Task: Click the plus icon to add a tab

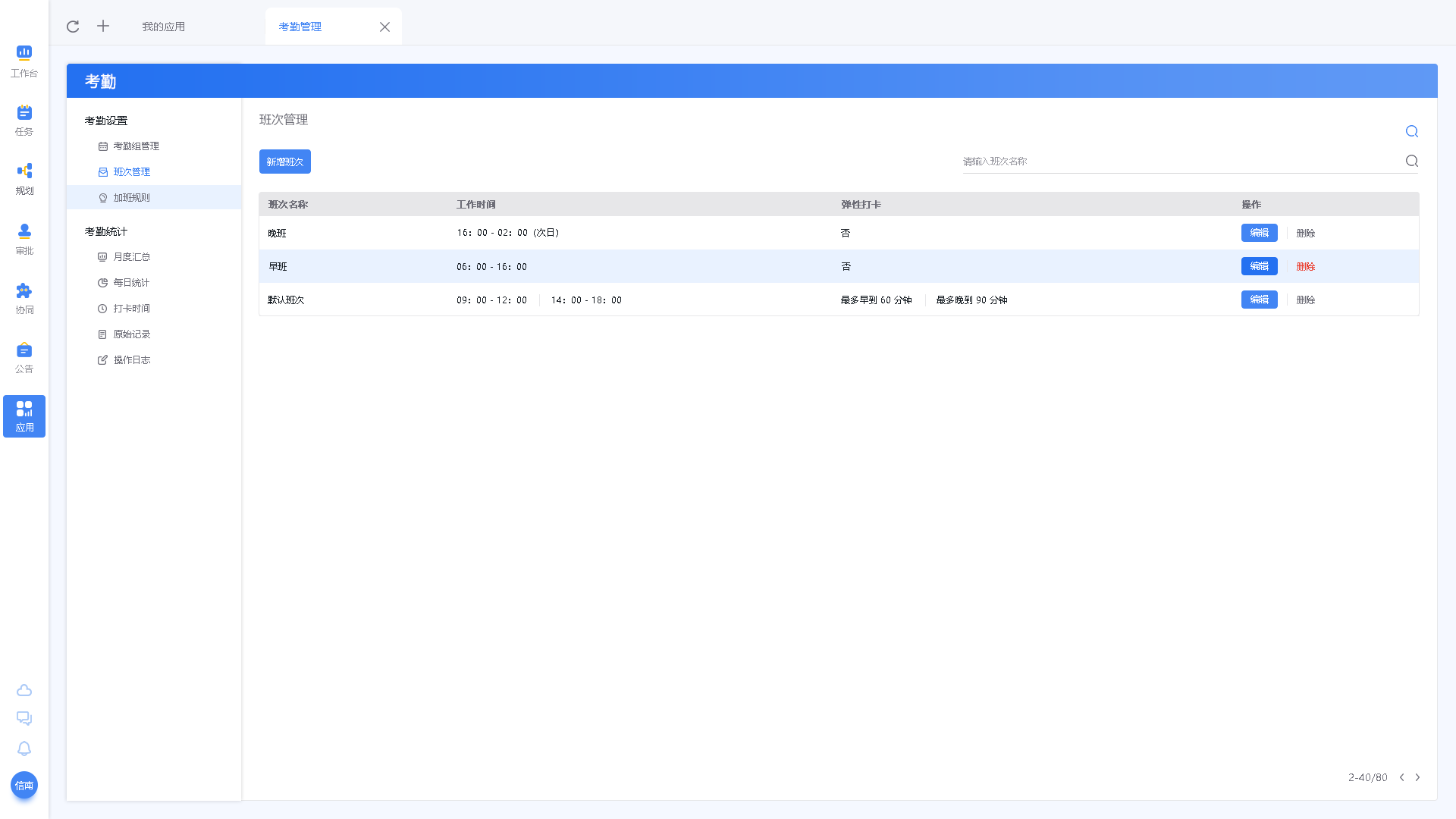Action: (x=103, y=26)
